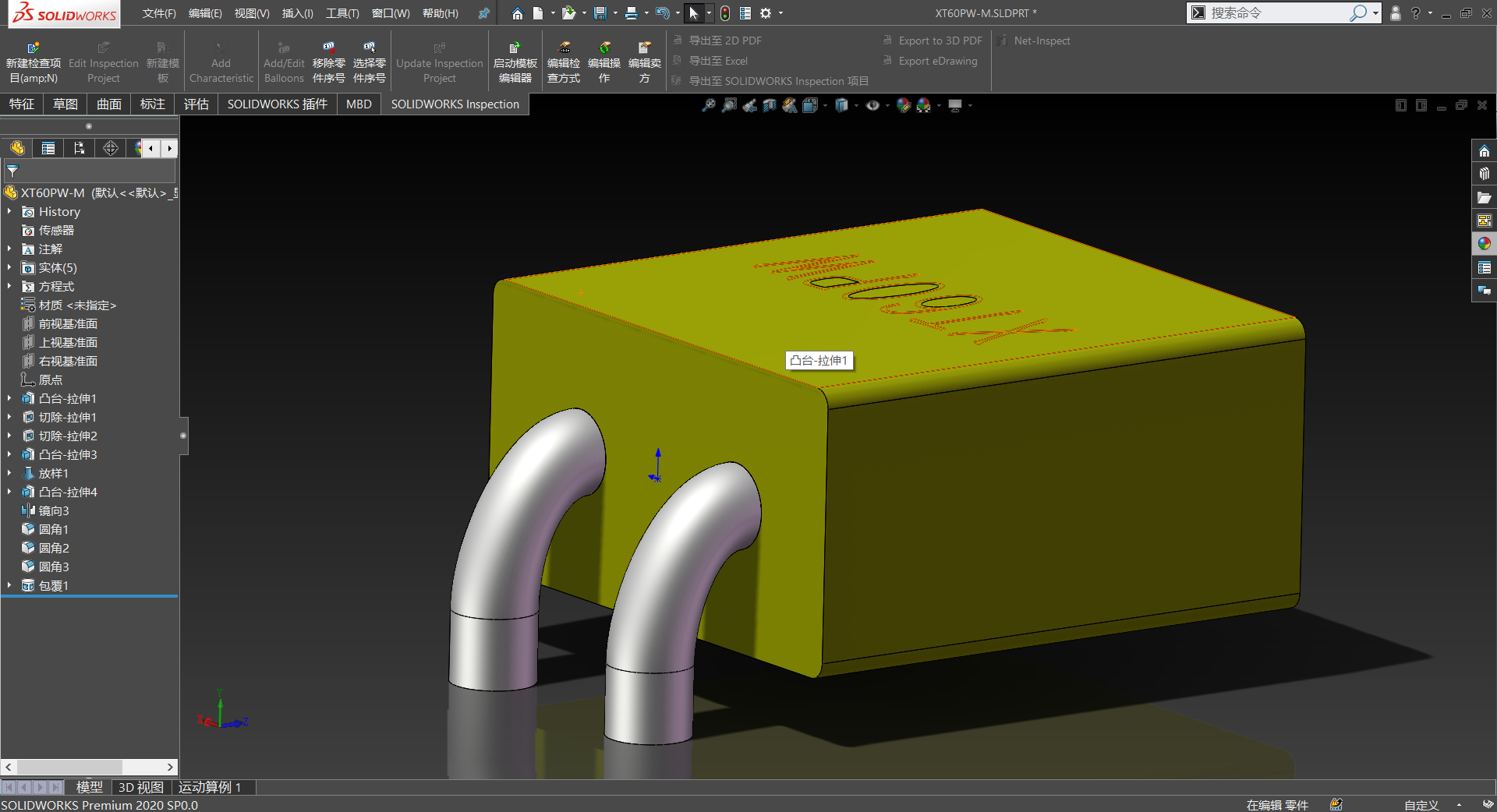This screenshot has height=812, width=1497.
Task: Open the DimXpertManager crosshair tab icon
Action: click(x=111, y=148)
